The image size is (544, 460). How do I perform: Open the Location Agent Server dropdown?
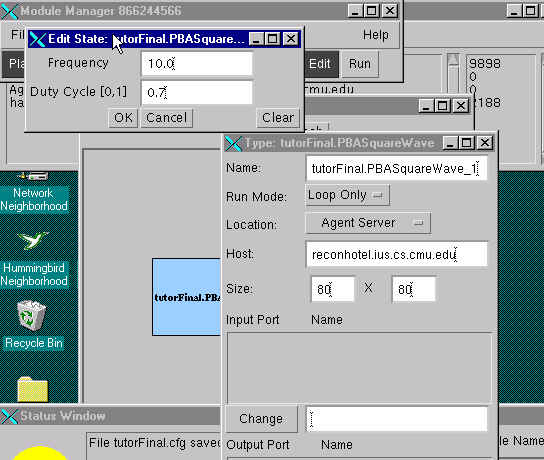click(368, 223)
